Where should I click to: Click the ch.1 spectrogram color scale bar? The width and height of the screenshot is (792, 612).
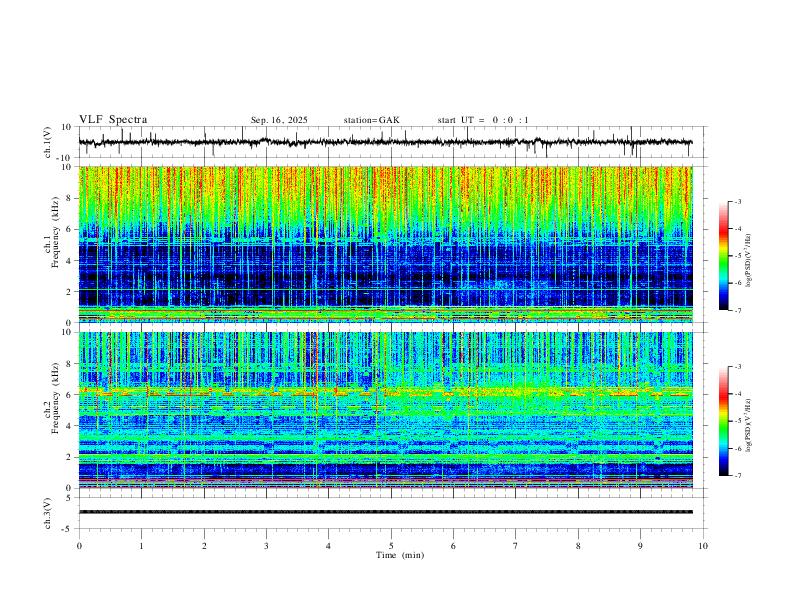[723, 256]
